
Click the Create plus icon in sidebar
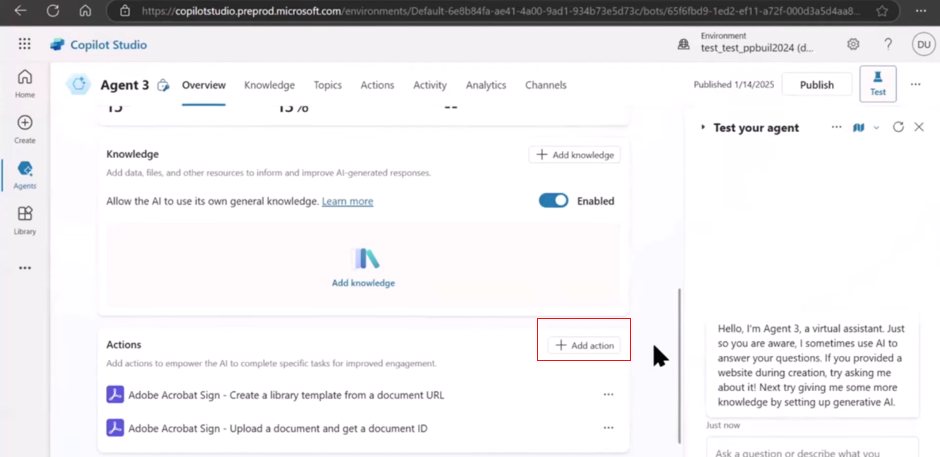[25, 128]
